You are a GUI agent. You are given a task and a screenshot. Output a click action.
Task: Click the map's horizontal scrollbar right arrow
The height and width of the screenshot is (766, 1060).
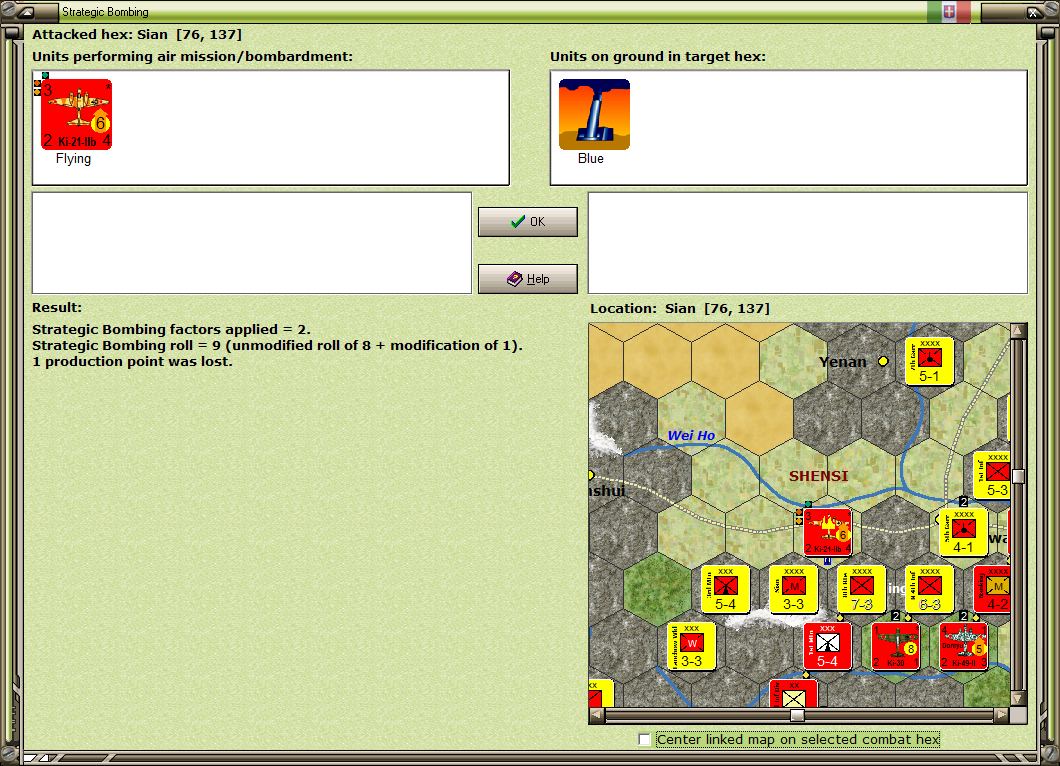click(1001, 715)
